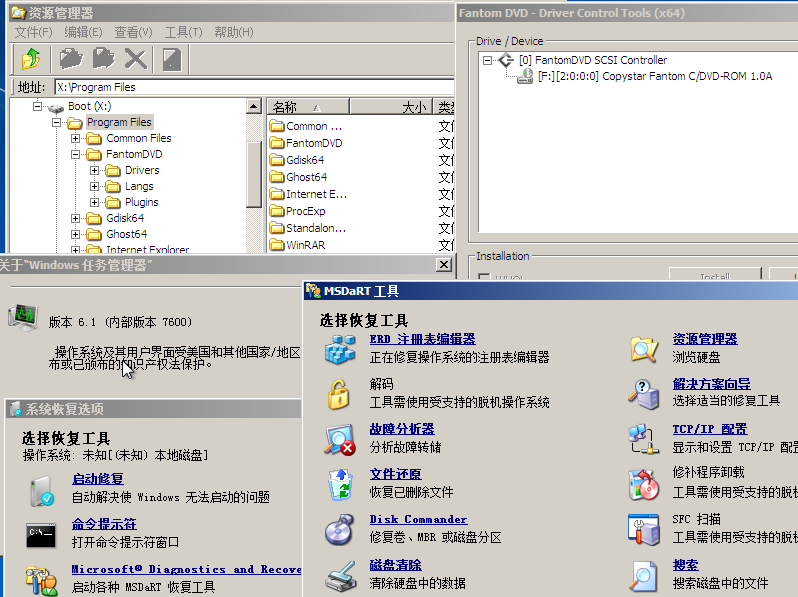Open the 工具(T) menu

click(183, 32)
